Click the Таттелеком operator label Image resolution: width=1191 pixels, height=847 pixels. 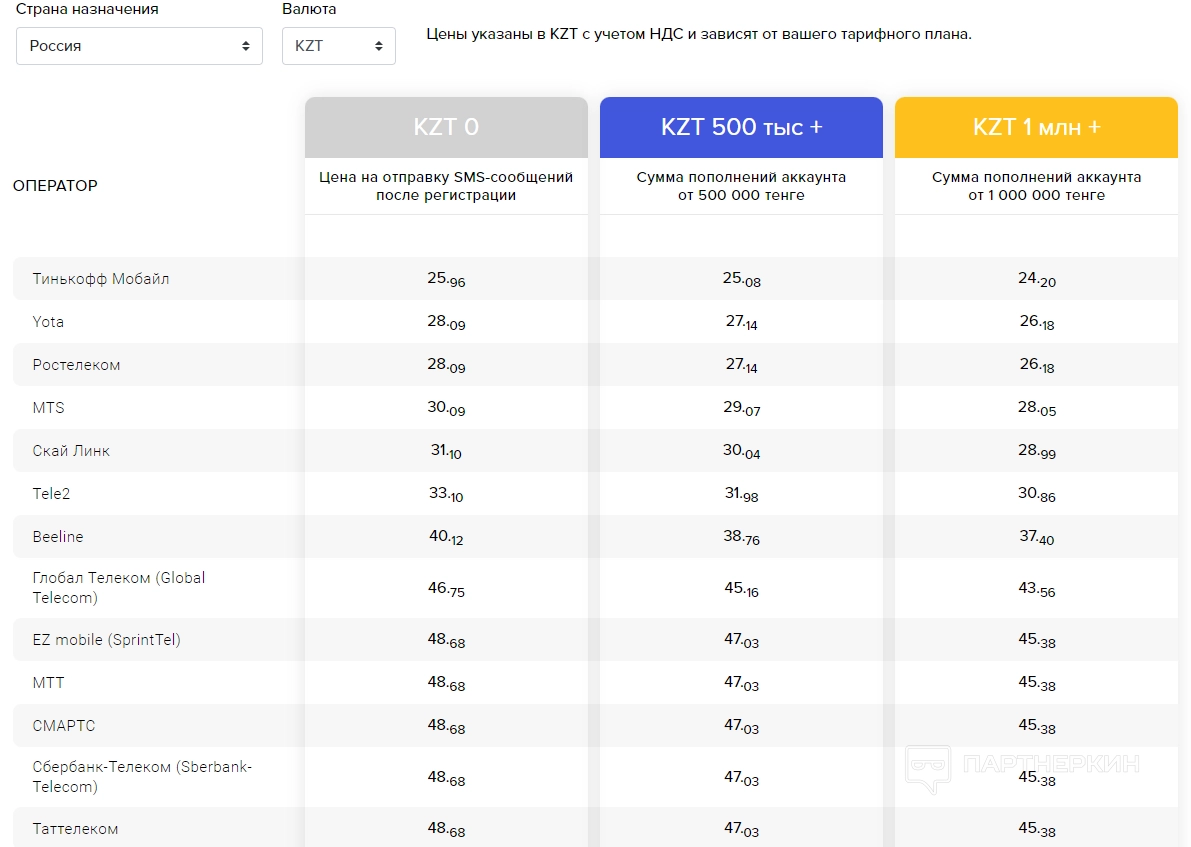click(x=75, y=829)
